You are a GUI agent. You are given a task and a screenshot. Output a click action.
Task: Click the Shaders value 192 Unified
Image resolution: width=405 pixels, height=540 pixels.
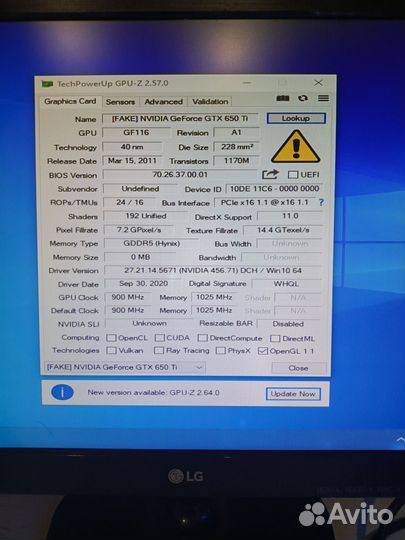[x=146, y=216]
